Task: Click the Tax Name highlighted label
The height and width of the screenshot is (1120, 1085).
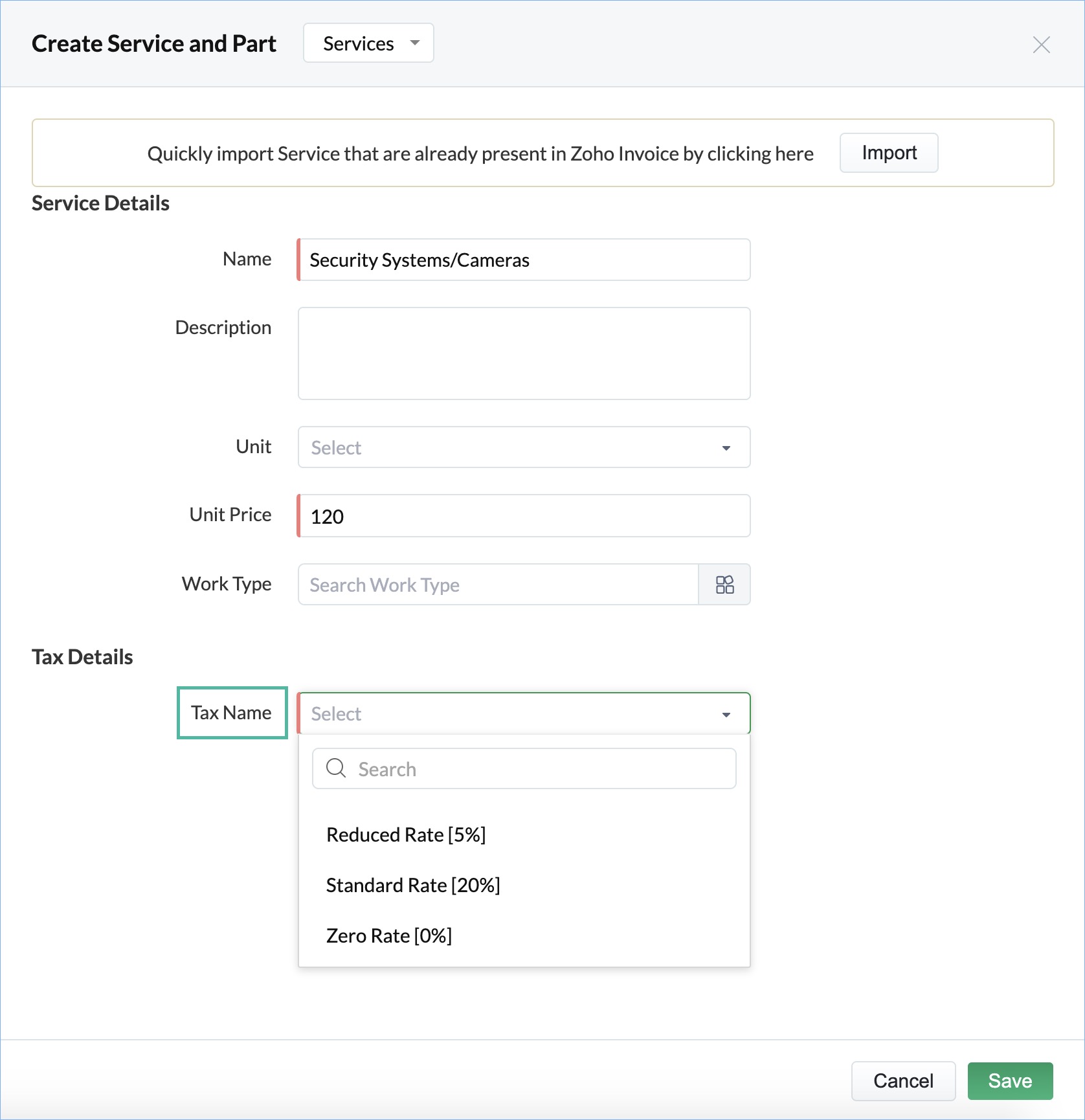Action: pyautogui.click(x=232, y=713)
